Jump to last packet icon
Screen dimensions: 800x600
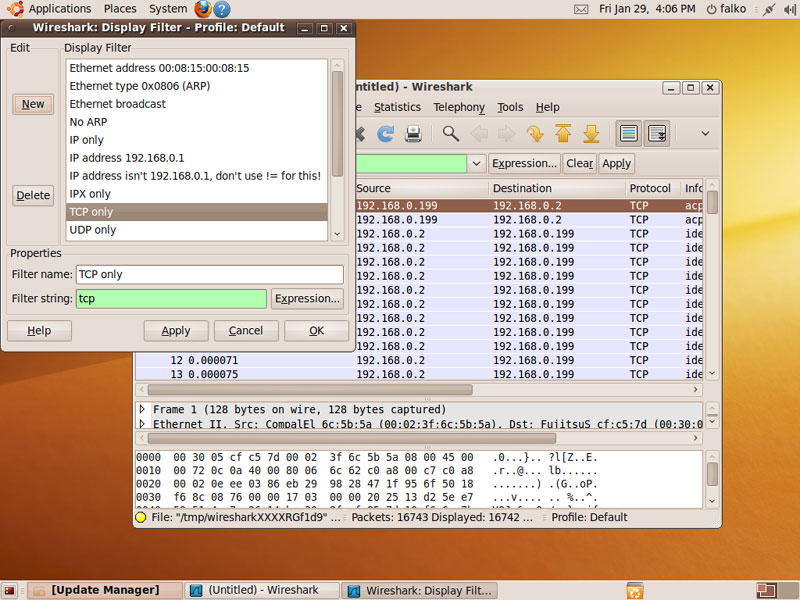(x=591, y=133)
